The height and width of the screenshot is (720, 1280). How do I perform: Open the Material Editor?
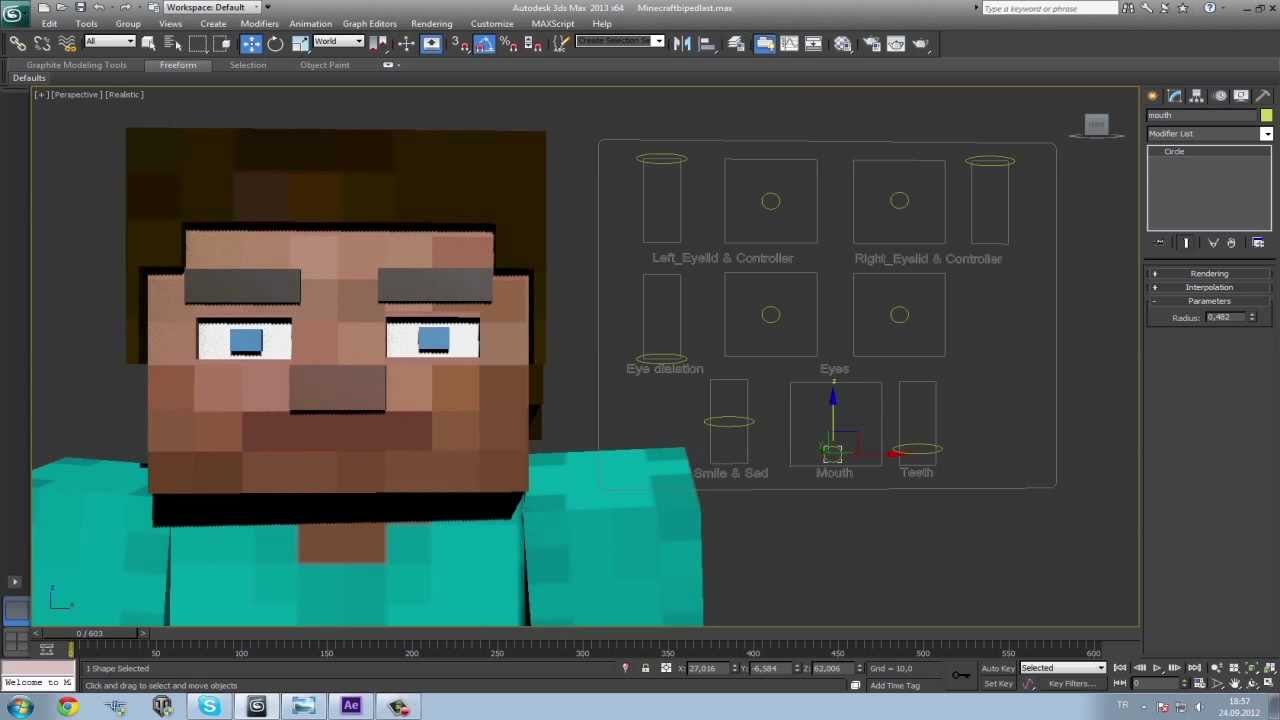click(843, 43)
